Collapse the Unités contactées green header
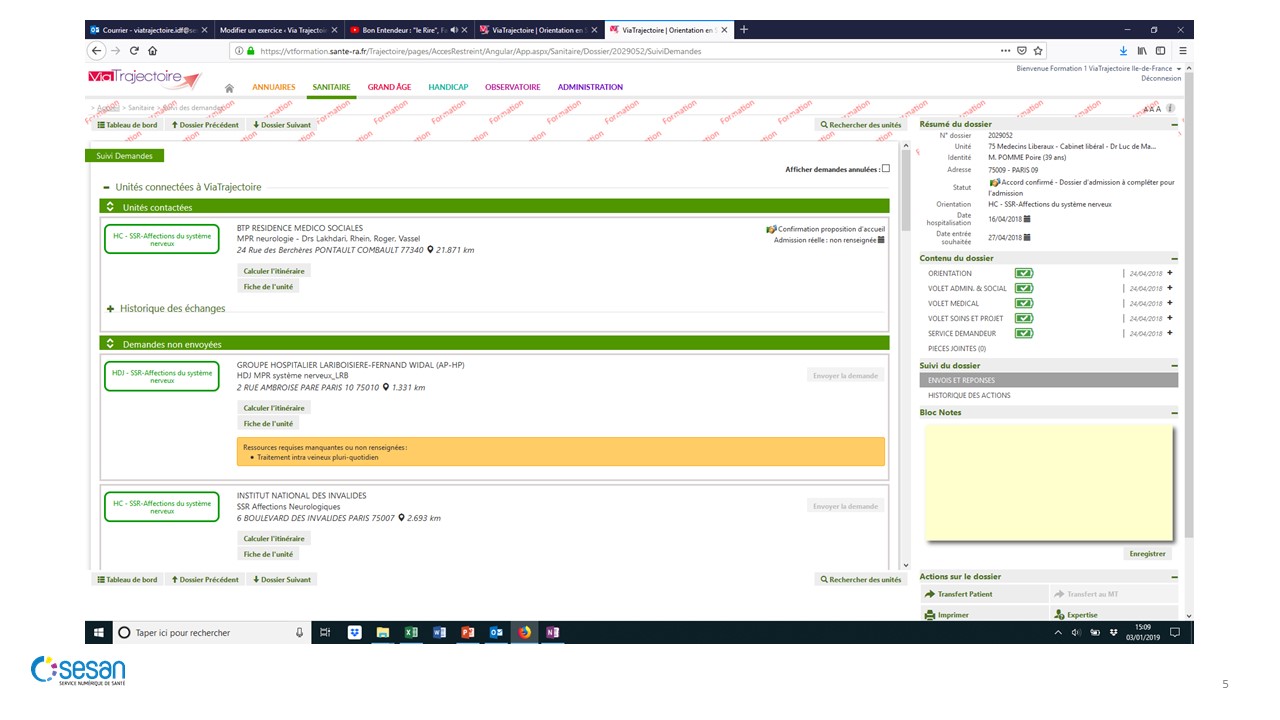 [x=111, y=207]
